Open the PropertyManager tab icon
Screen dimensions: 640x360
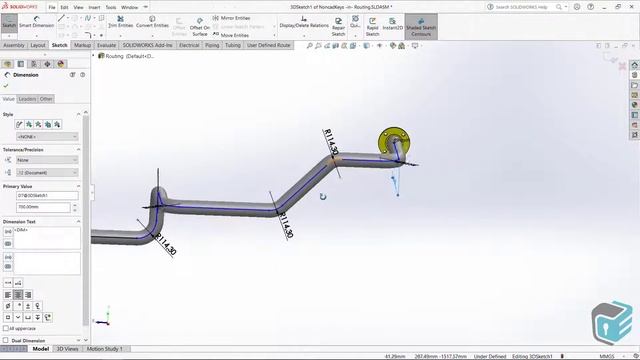click(21, 64)
